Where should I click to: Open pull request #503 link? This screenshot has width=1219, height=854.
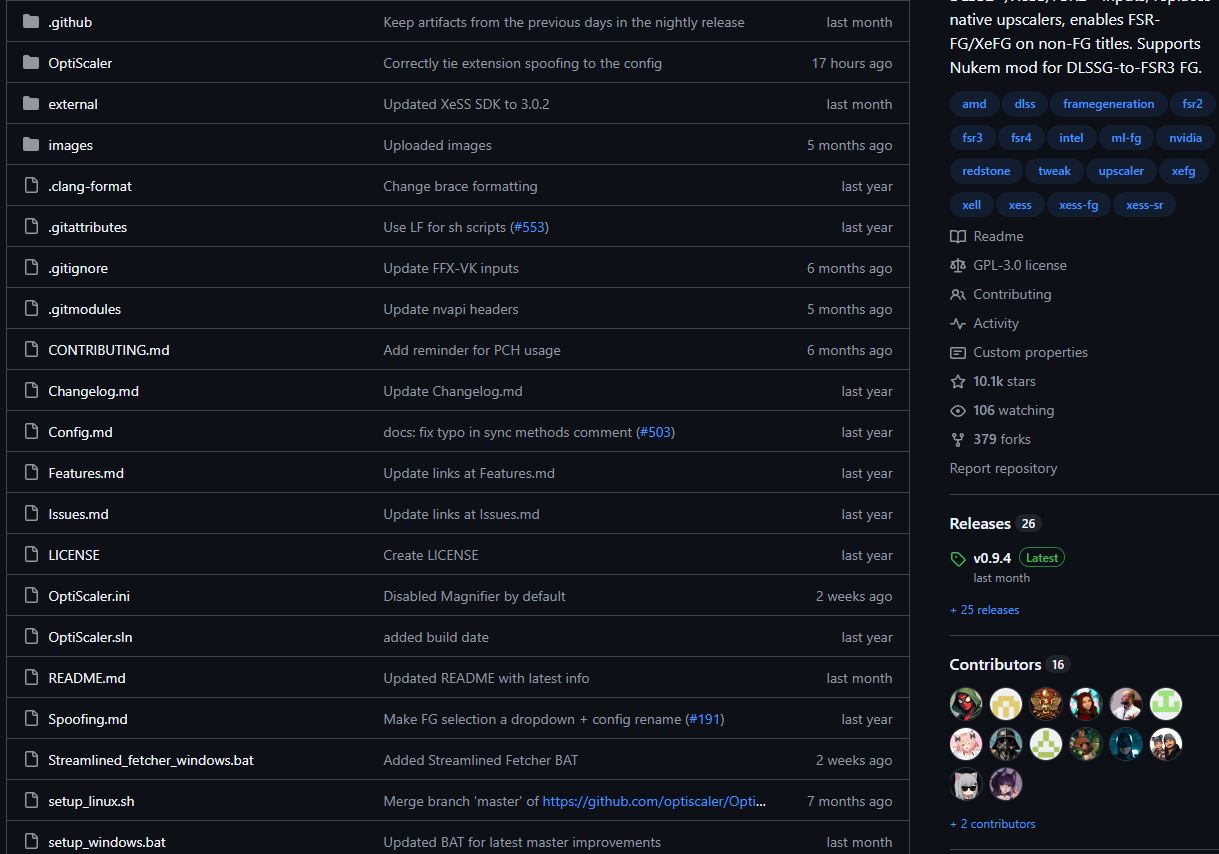pyautogui.click(x=655, y=432)
